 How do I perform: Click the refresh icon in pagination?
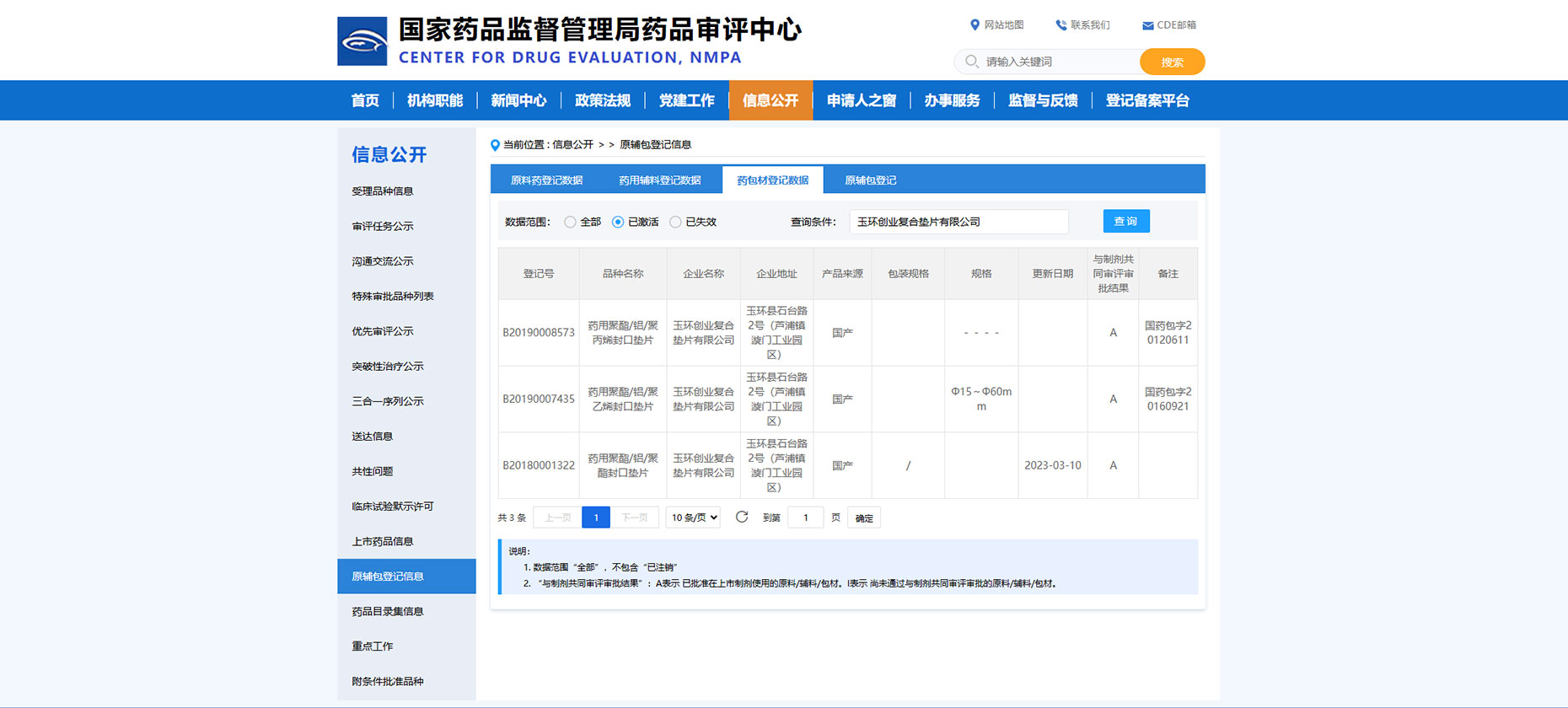742,518
